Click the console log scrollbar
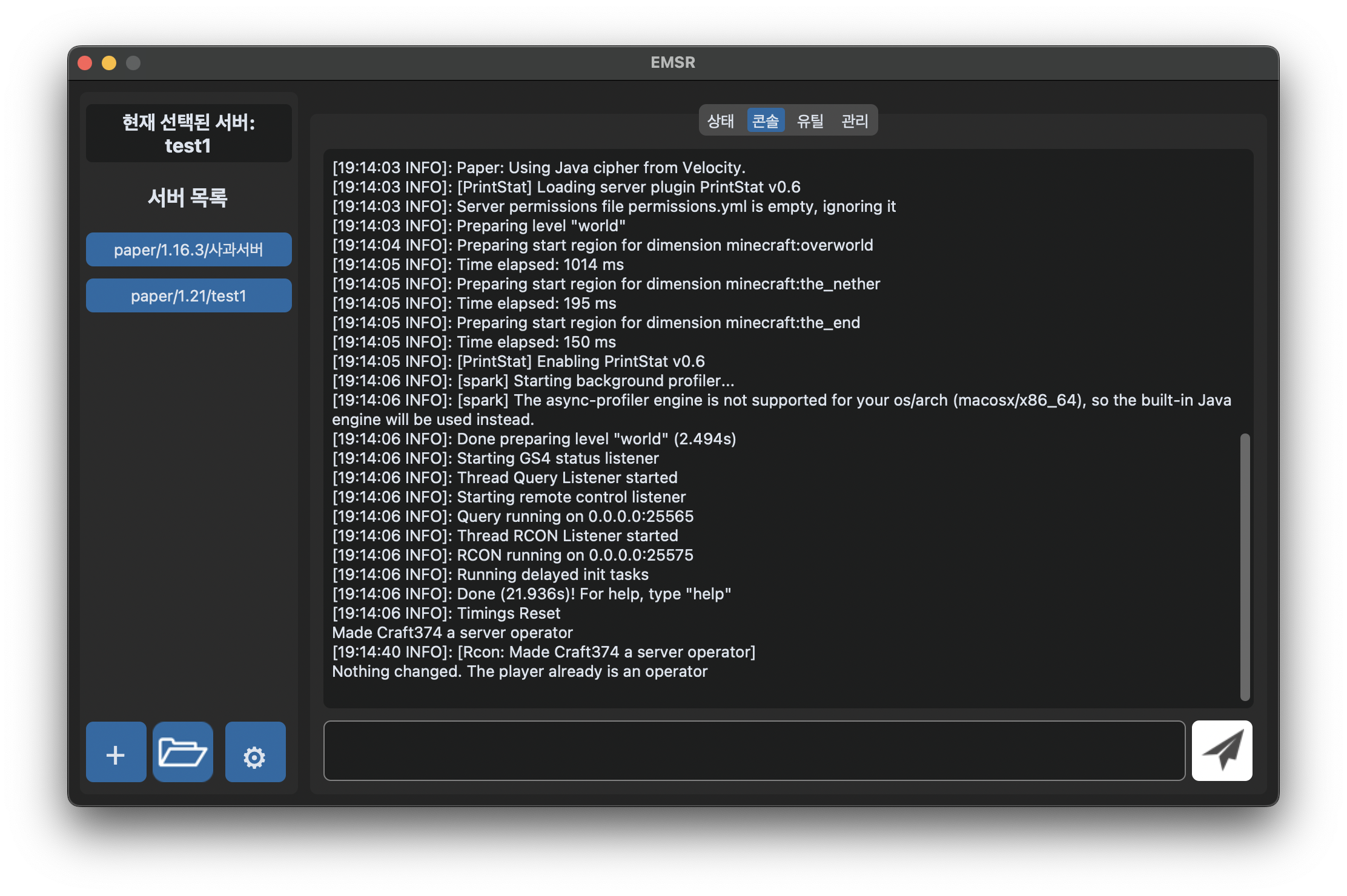 click(x=1245, y=567)
